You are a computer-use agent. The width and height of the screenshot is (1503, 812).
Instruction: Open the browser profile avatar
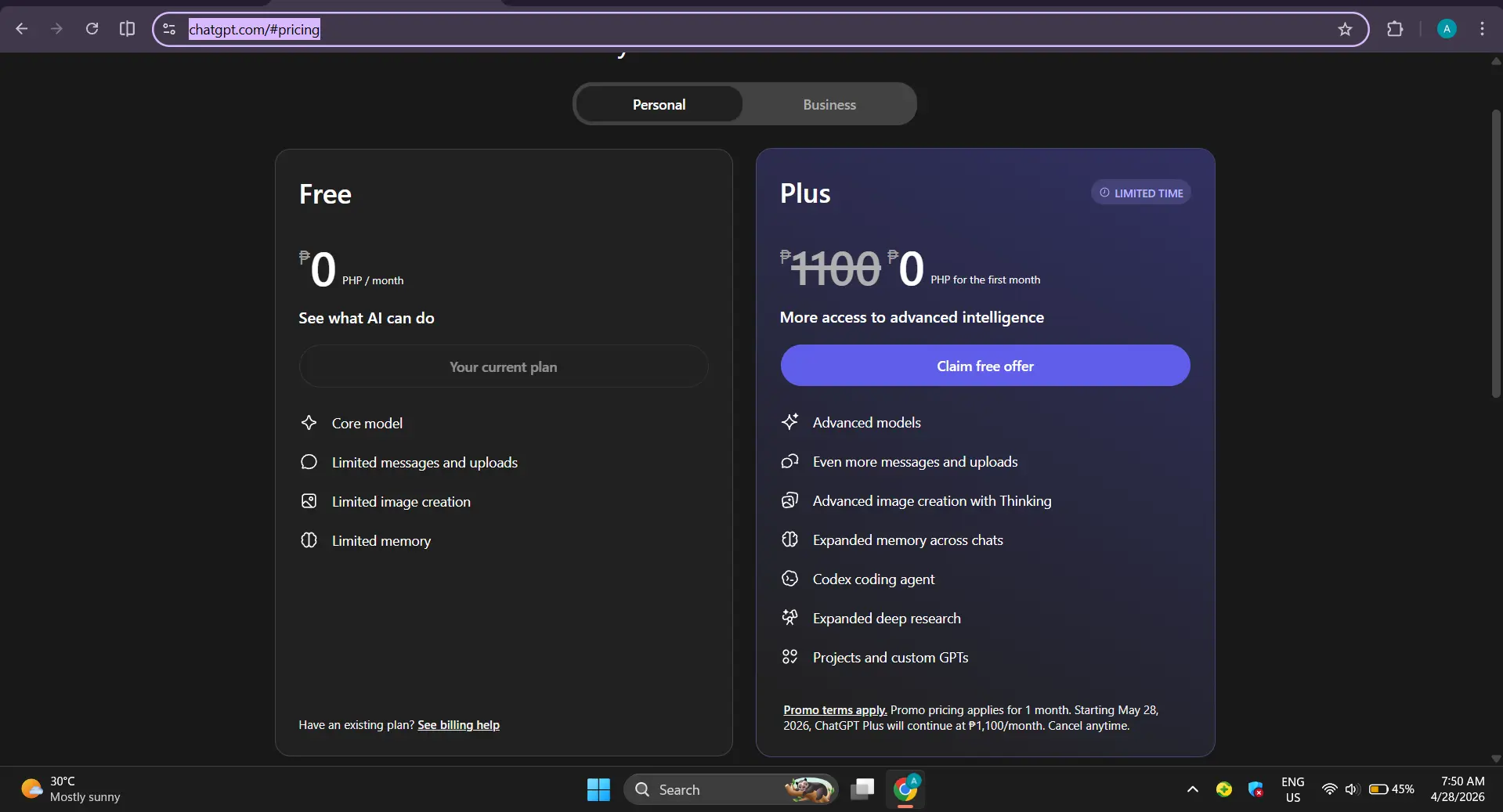pyautogui.click(x=1447, y=29)
